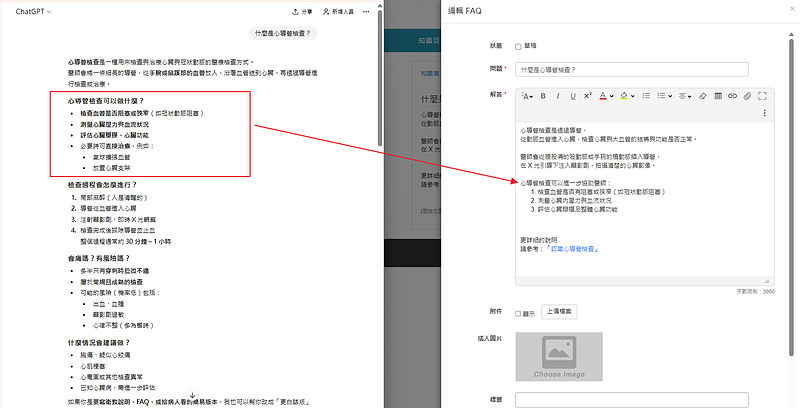Open the font size dropdown
Viewport: 800px width, 408px height.
click(x=527, y=96)
